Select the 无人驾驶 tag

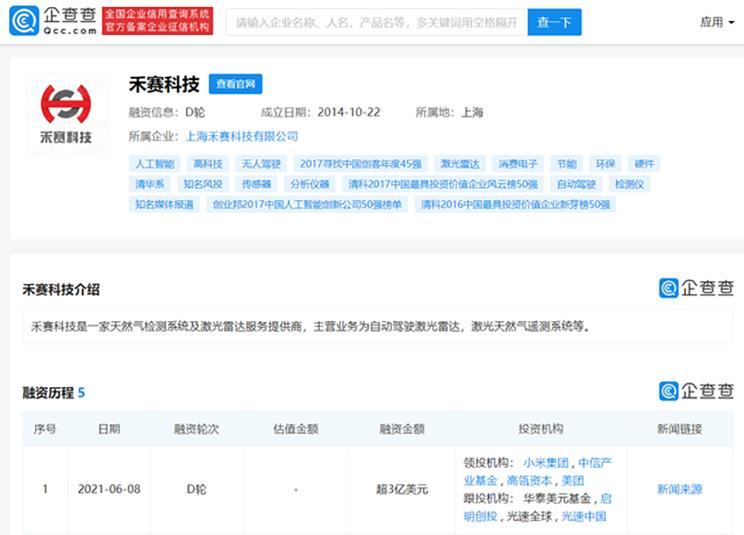point(261,164)
